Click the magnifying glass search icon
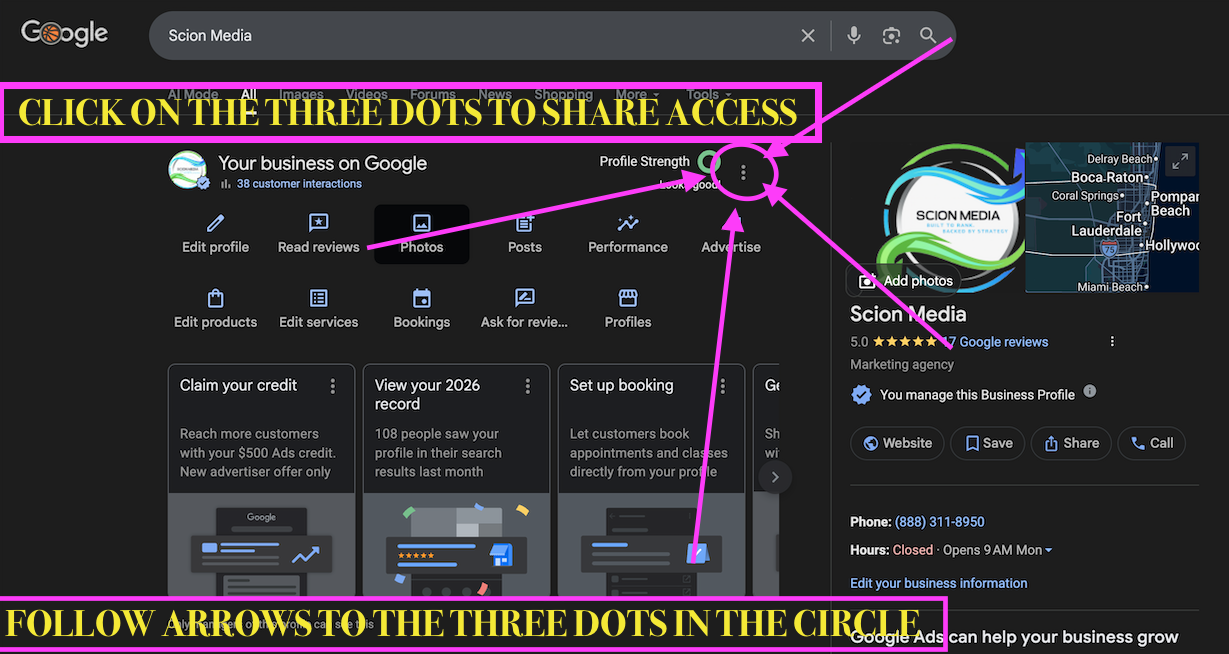 coord(928,36)
